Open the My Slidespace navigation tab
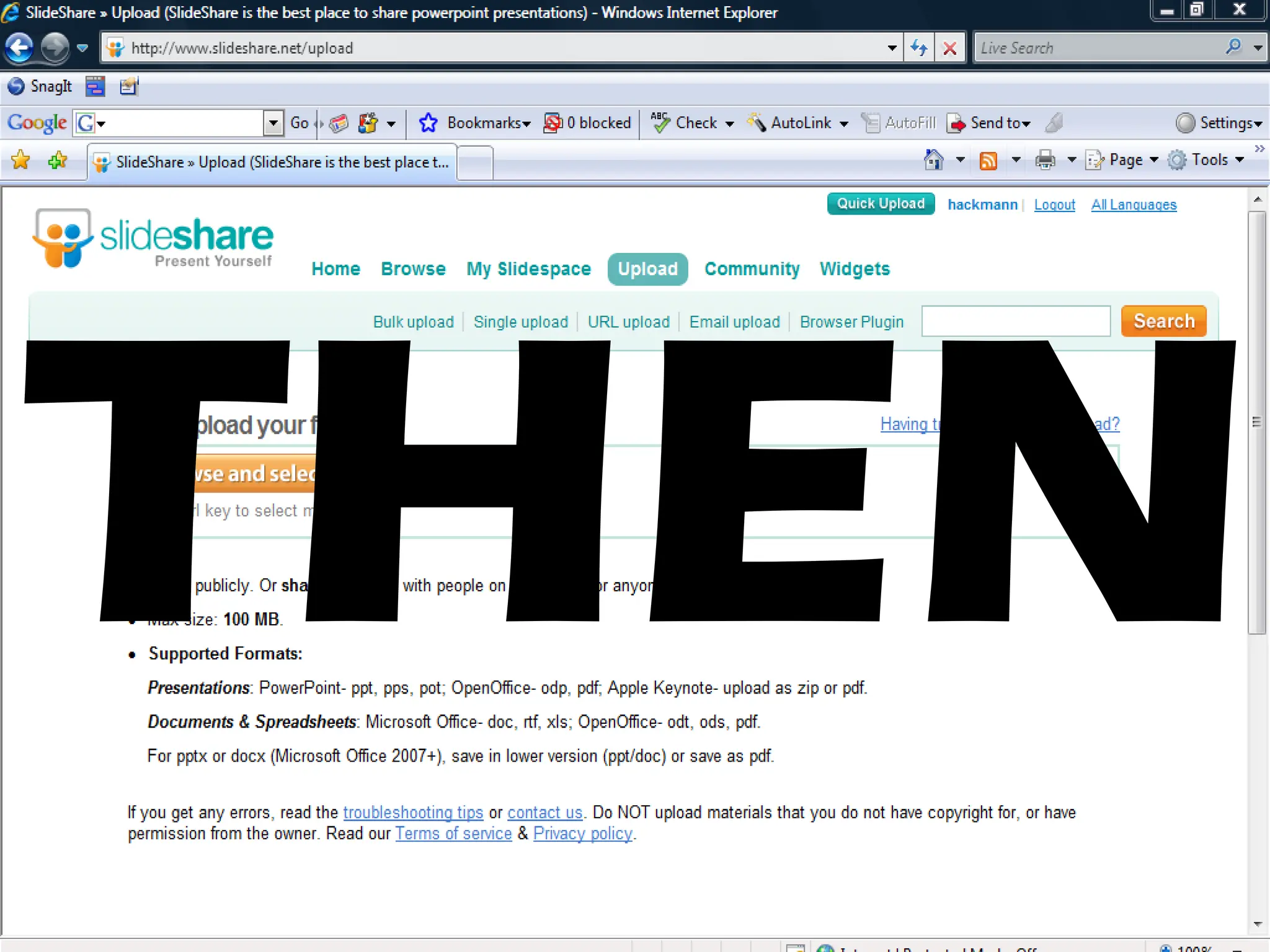Viewport: 1270px width, 952px height. [x=528, y=269]
